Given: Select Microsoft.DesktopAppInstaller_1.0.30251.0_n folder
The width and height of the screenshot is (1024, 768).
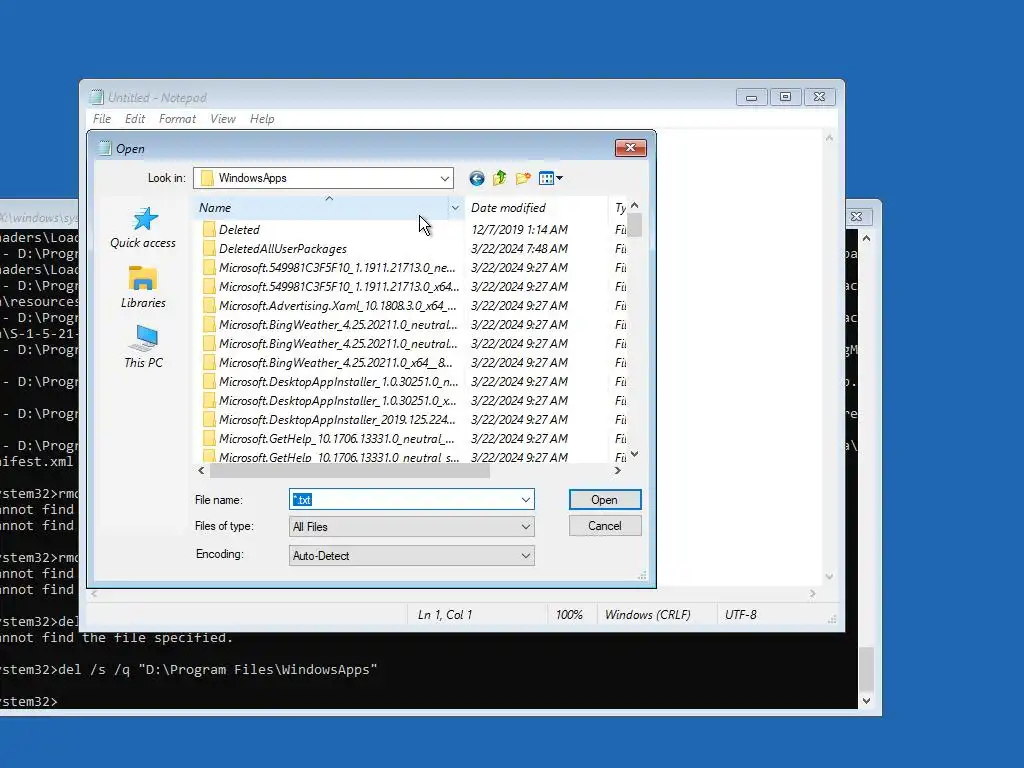Looking at the screenshot, I should tap(338, 381).
